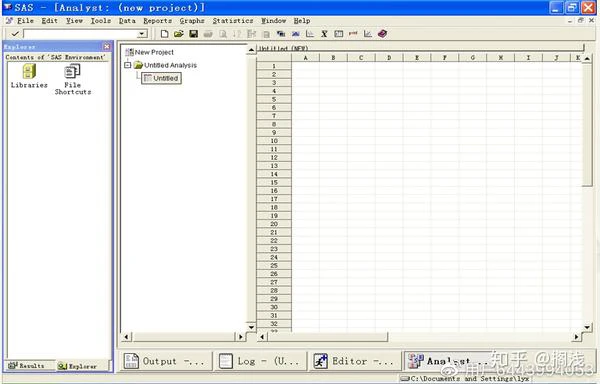Screen dimensions: 600x384
Task: Click the Save floppy disk icon
Action: coord(194,34)
